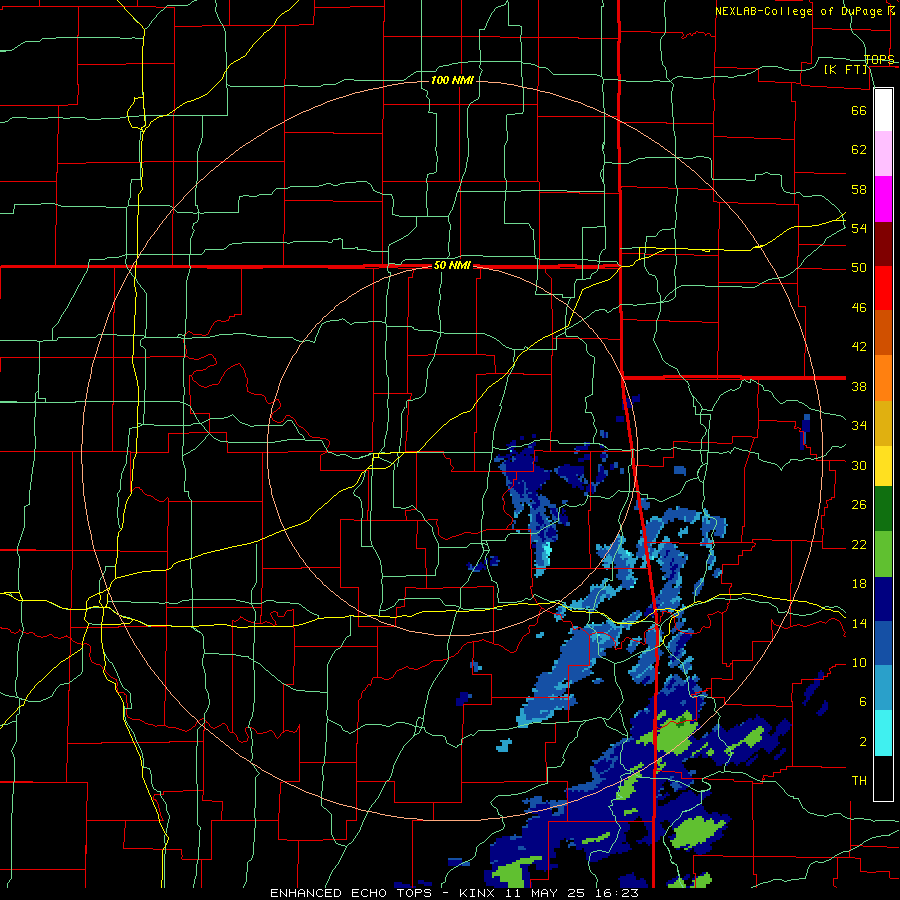
Task: Click the 'TOPS' legend title
Action: pyautogui.click(x=879, y=59)
